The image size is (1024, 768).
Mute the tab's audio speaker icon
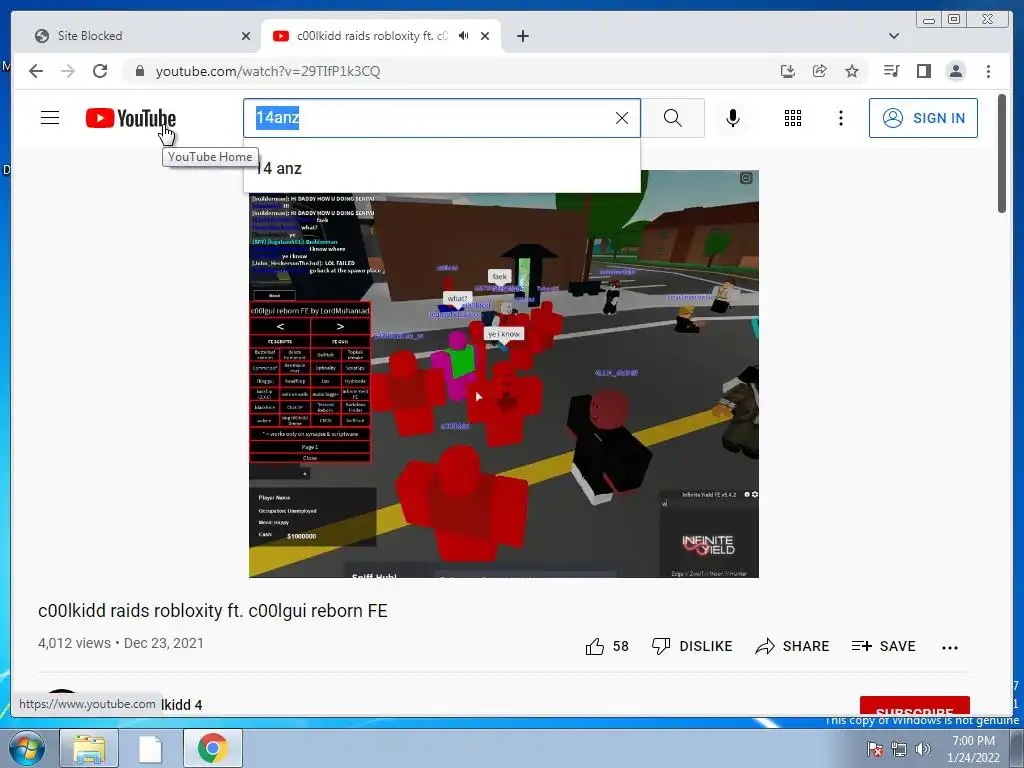pyautogui.click(x=464, y=36)
